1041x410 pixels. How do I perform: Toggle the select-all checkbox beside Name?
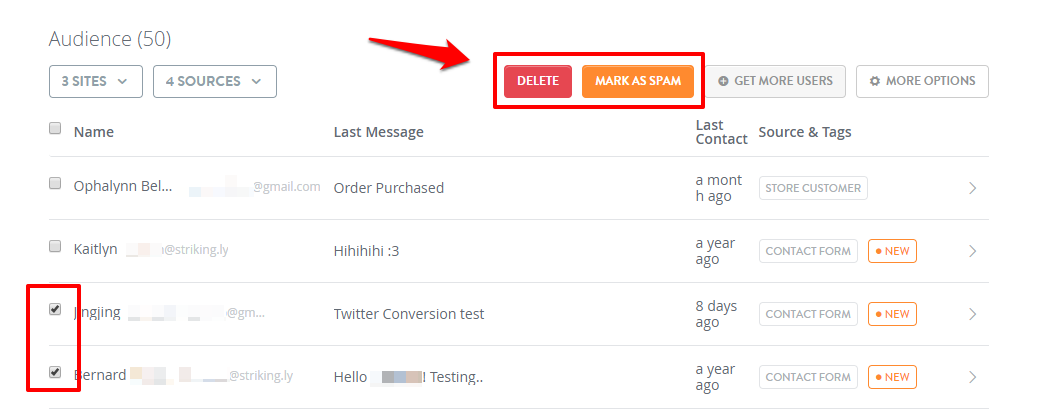coord(55,128)
